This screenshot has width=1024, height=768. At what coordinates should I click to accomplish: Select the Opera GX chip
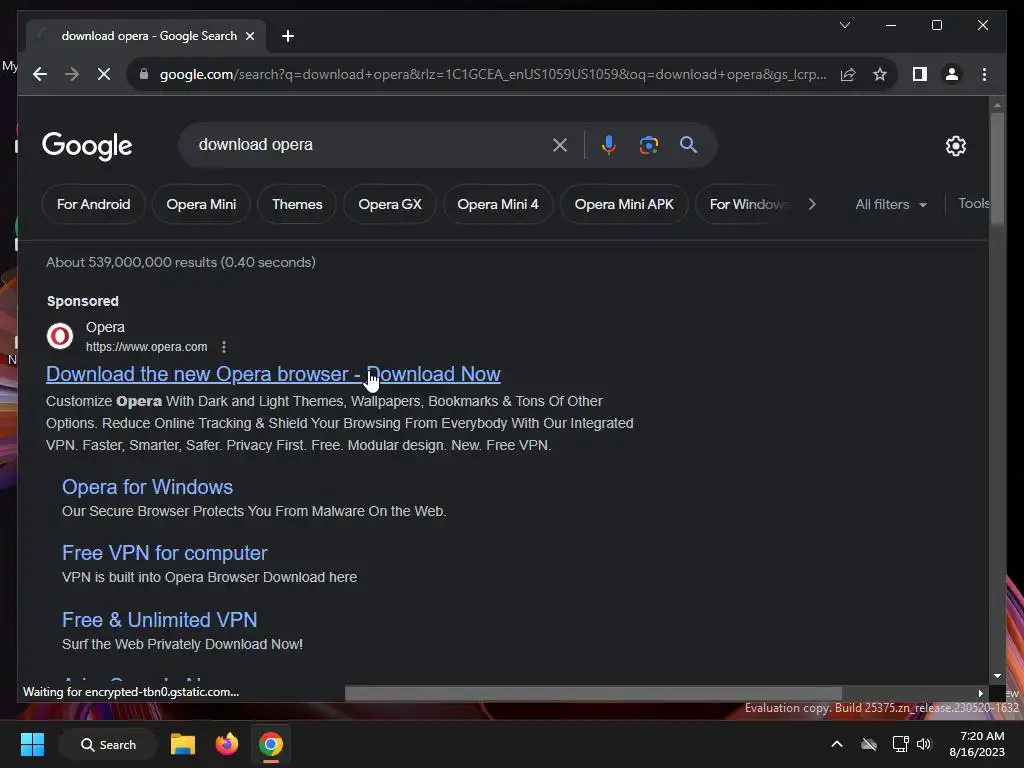click(390, 204)
